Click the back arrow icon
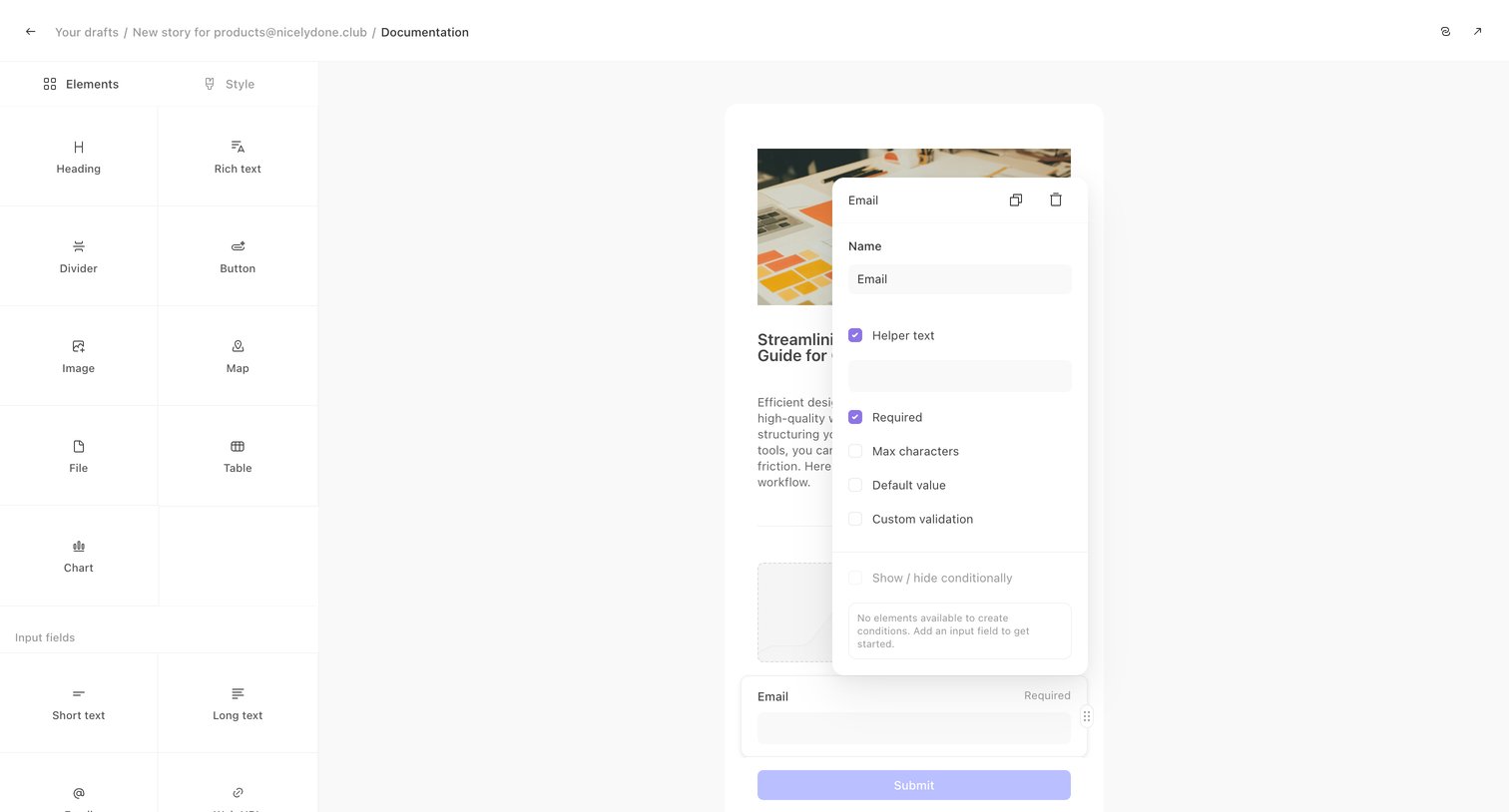This screenshot has height=812, width=1509. [31, 32]
